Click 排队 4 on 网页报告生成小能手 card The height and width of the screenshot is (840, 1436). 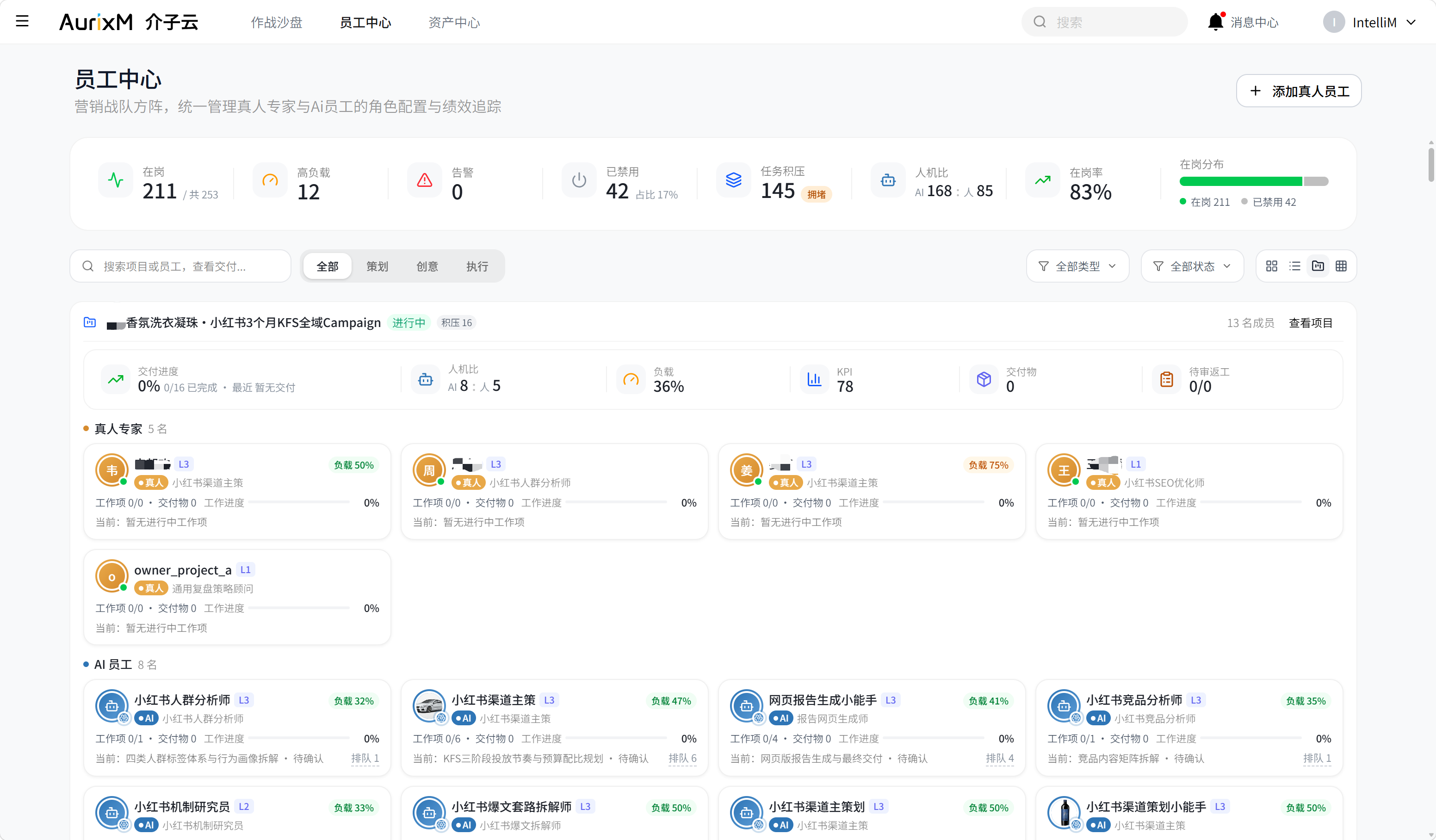[999, 759]
